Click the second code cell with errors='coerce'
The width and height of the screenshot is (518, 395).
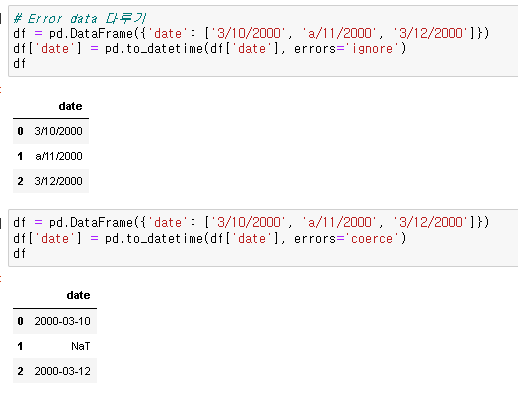click(x=263, y=238)
